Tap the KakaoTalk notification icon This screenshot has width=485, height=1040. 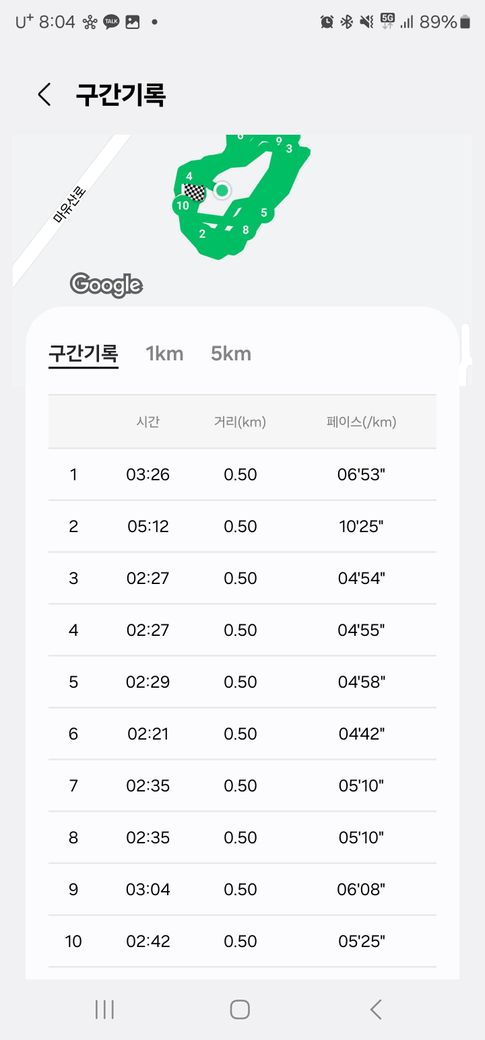click(x=111, y=22)
